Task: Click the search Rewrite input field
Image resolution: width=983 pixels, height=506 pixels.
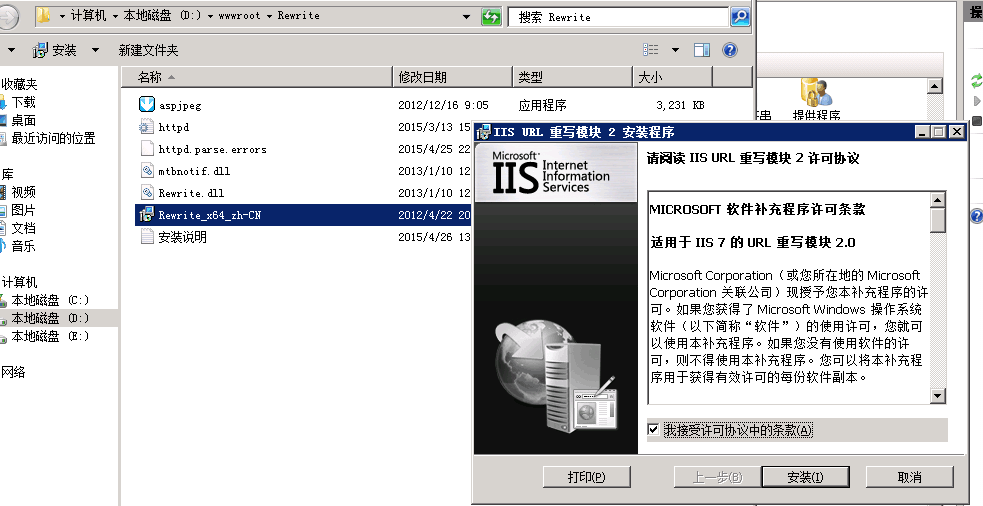Action: (618, 17)
